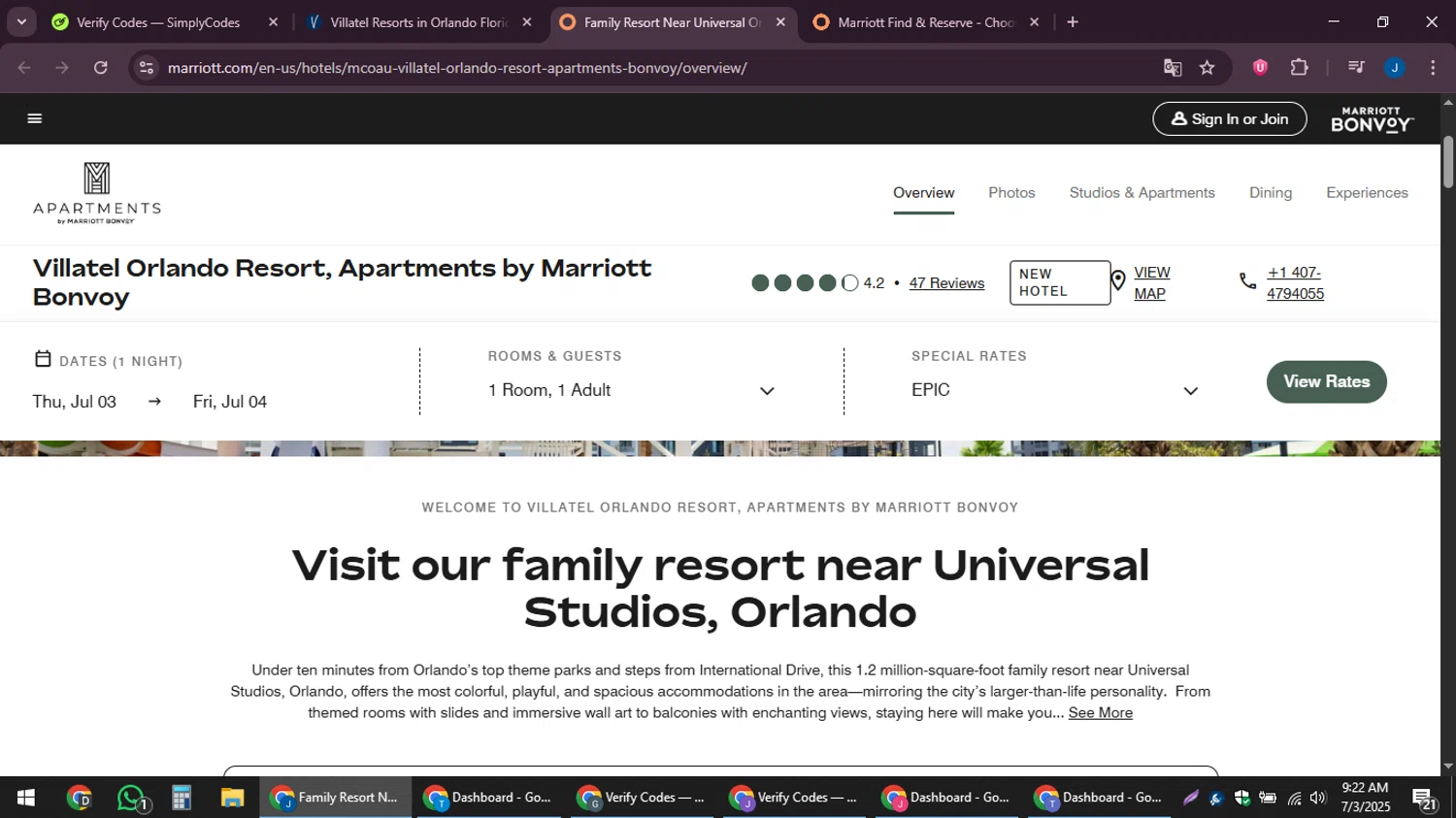
Task: Open the Chrome profile avatar
Action: (1395, 68)
